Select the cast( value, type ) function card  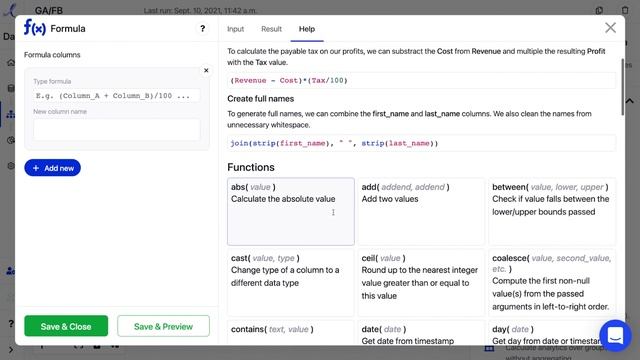coord(291,282)
